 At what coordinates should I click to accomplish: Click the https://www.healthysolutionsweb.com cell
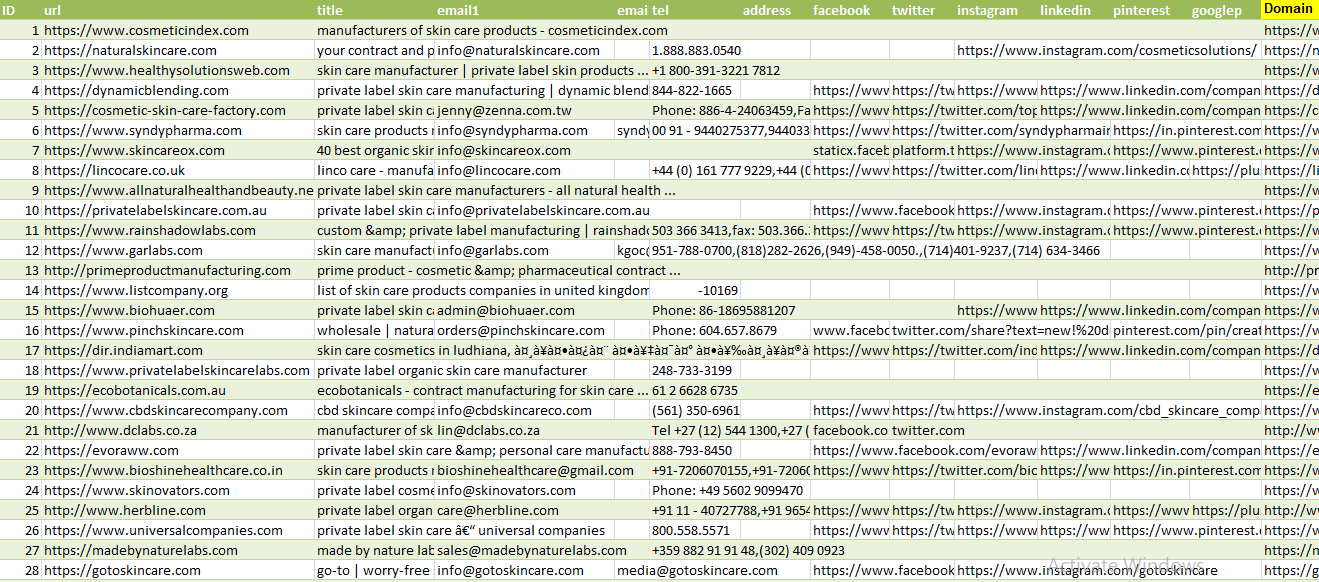pos(178,70)
